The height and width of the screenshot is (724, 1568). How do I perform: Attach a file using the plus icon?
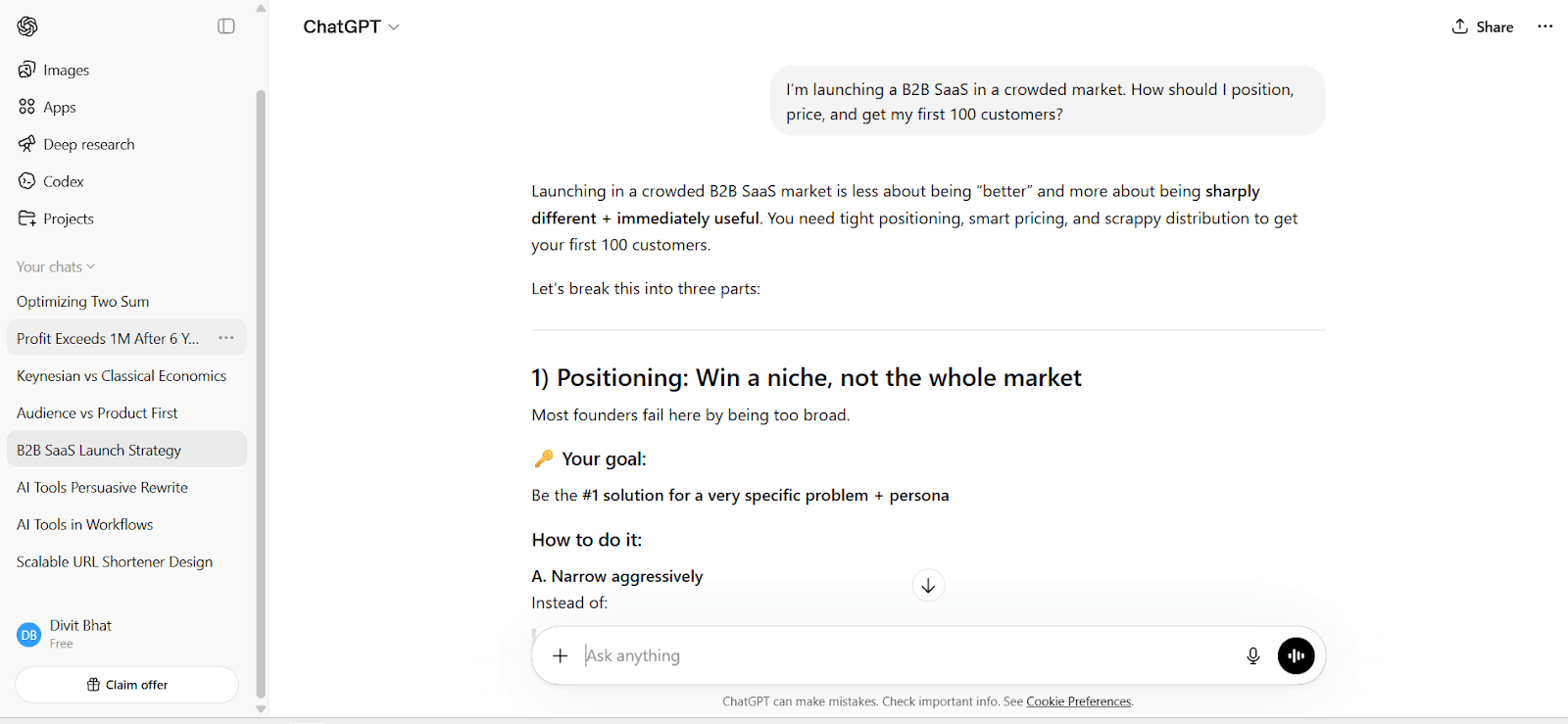click(560, 655)
